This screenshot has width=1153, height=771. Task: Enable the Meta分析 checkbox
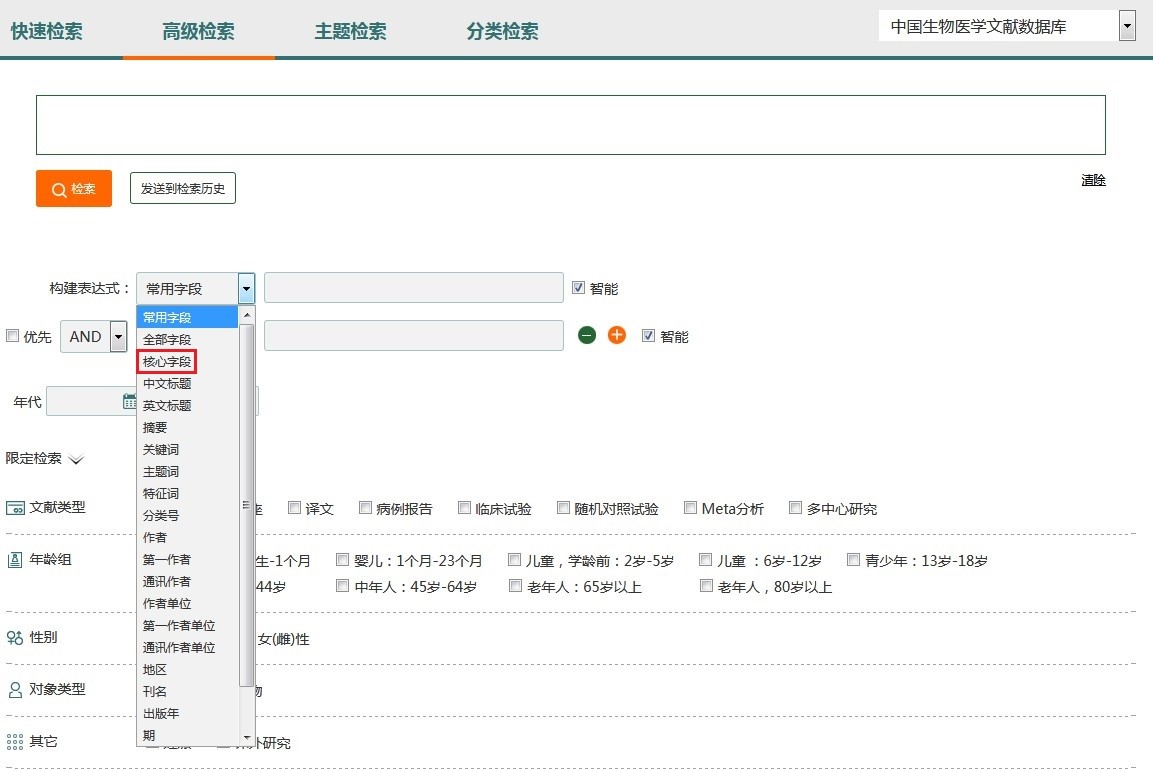coord(691,508)
